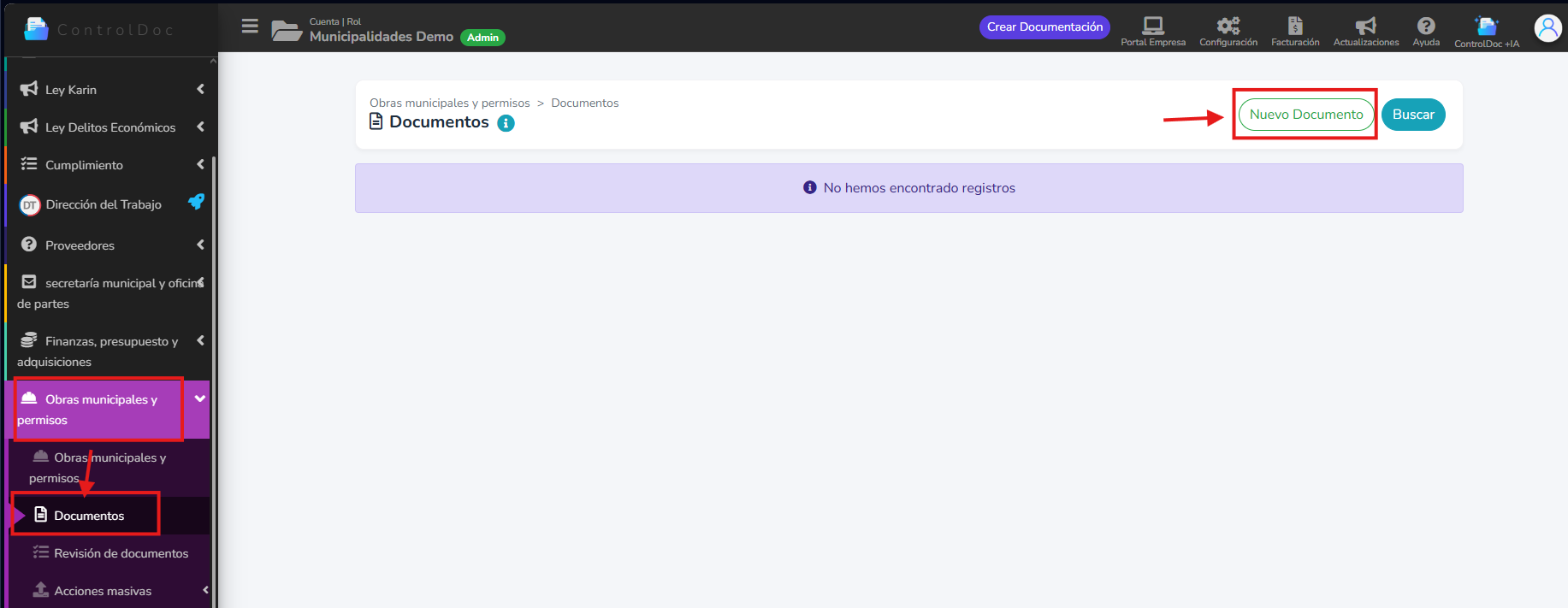Image resolution: width=1568 pixels, height=608 pixels.
Task: Click the info icon beside Documentos title
Action: click(x=506, y=123)
